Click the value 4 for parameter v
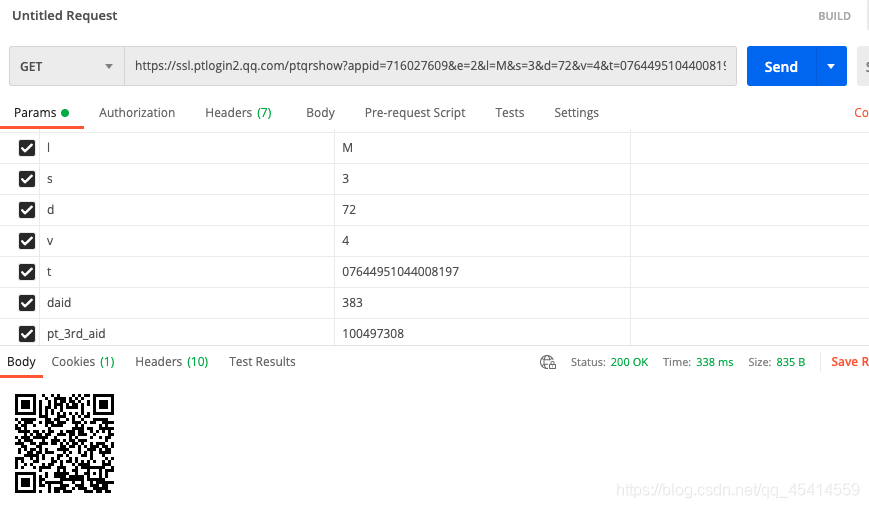The height and width of the screenshot is (508, 869). [x=345, y=241]
